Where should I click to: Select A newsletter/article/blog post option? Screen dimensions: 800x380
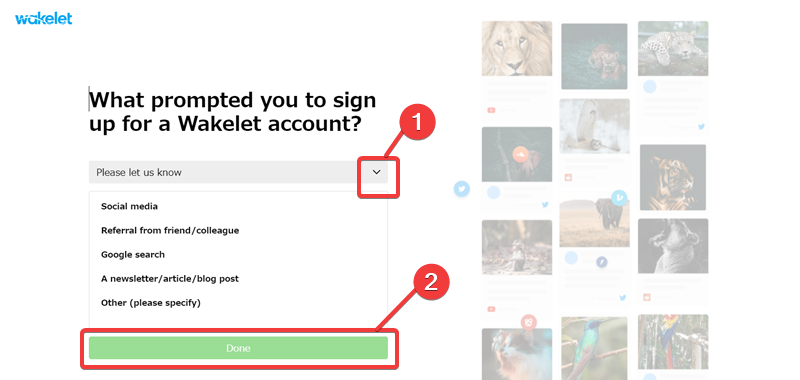point(169,278)
